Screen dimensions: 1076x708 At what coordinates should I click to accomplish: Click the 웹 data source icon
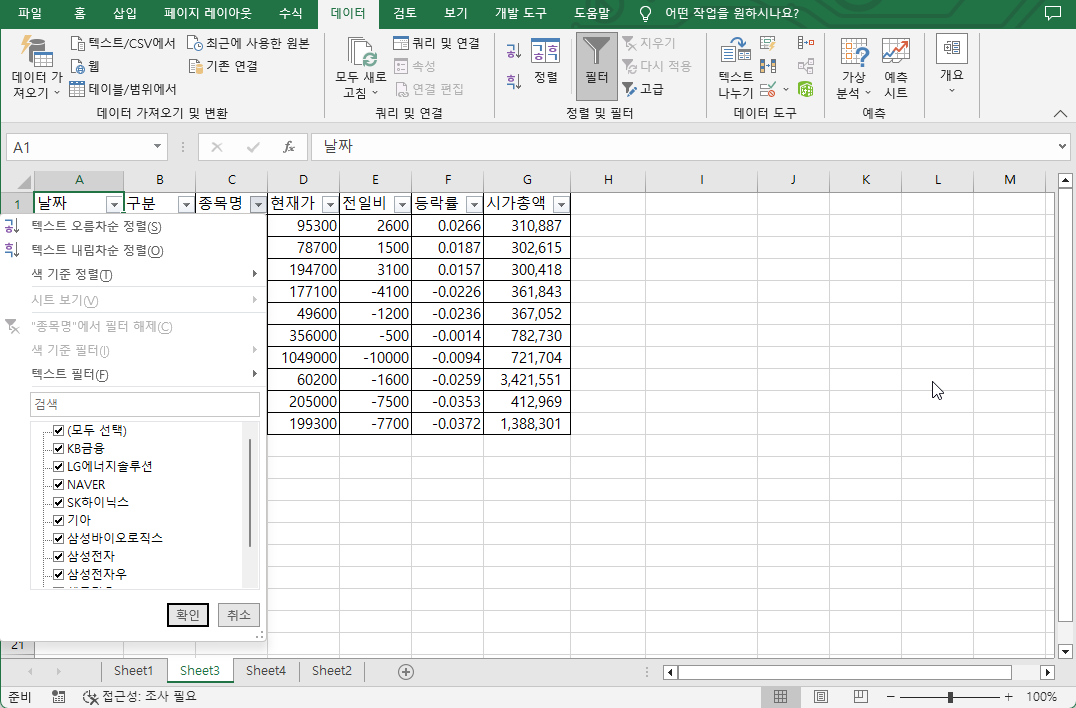[78, 67]
